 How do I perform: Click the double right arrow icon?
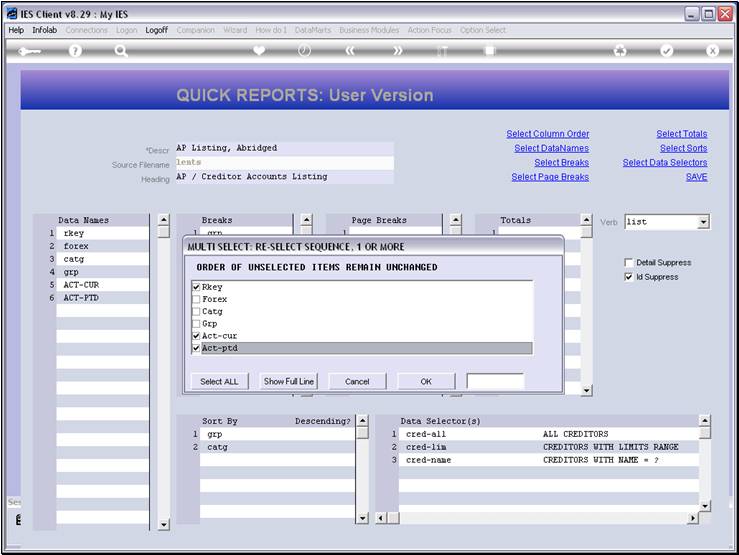(x=398, y=51)
